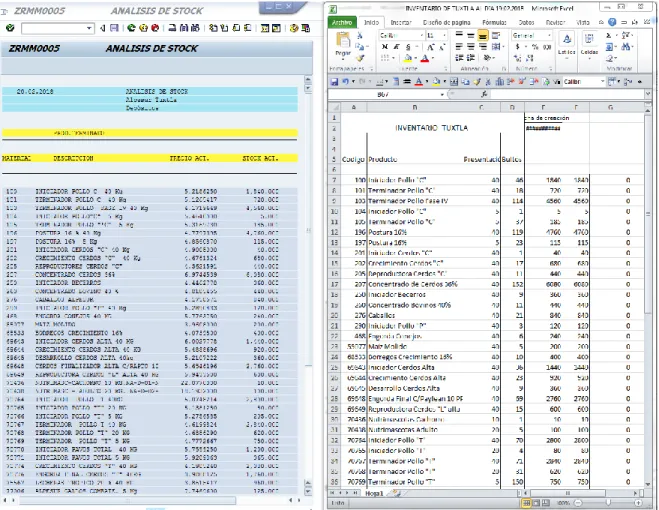The image size is (659, 510).
Task: Click the Print icon in SAP toolbar
Action: pyautogui.click(x=172, y=28)
